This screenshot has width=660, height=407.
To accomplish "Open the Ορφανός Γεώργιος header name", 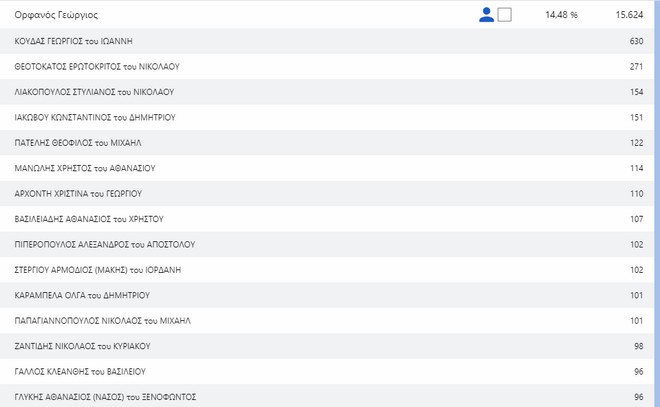I will [56, 16].
